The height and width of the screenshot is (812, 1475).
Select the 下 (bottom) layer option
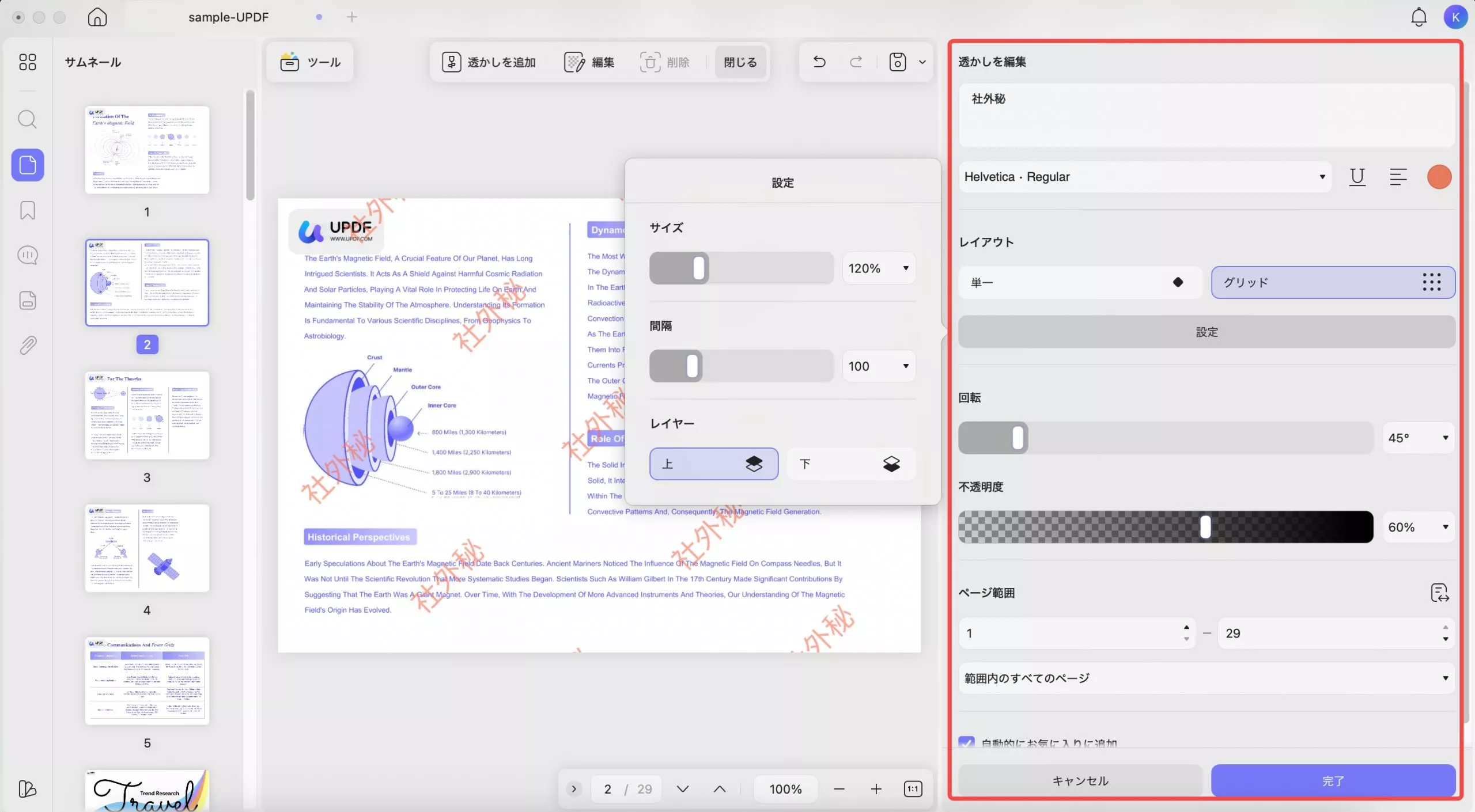(850, 464)
